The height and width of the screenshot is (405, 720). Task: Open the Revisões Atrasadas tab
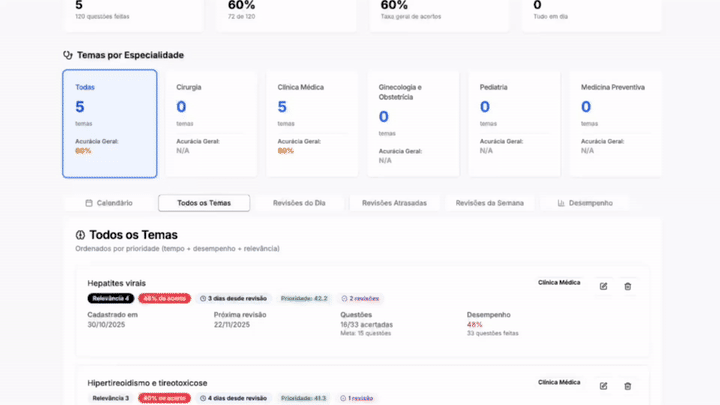click(394, 203)
